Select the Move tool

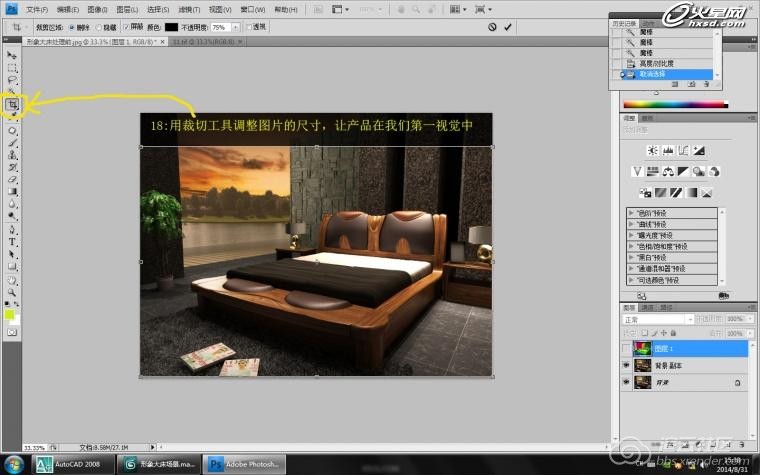pos(12,55)
